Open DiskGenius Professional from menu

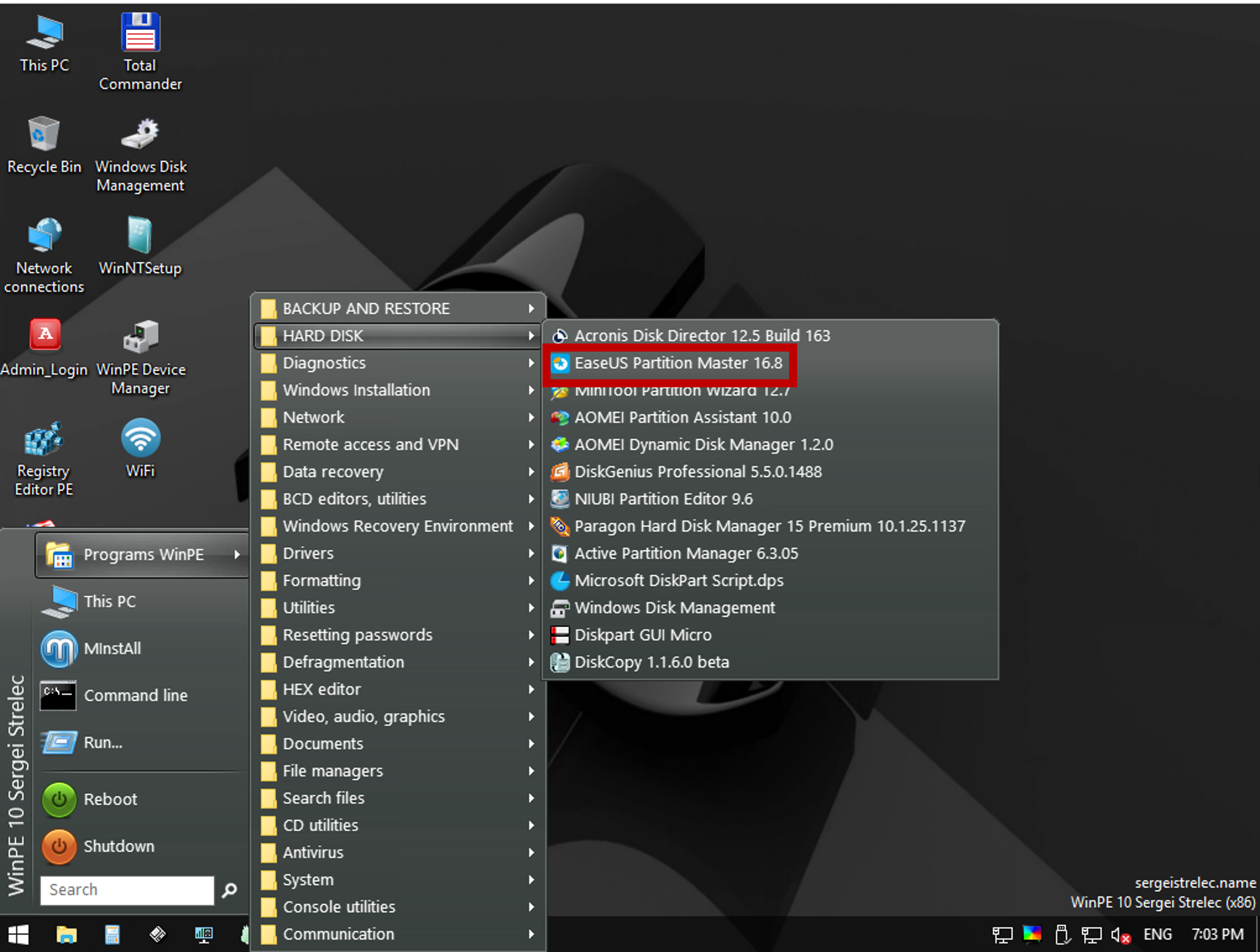tap(698, 472)
